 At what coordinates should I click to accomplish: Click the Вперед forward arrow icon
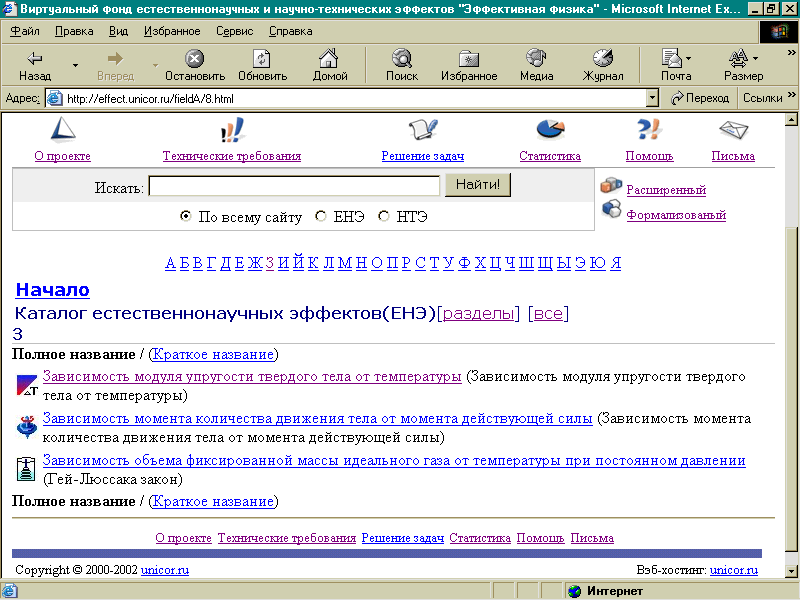tap(115, 59)
